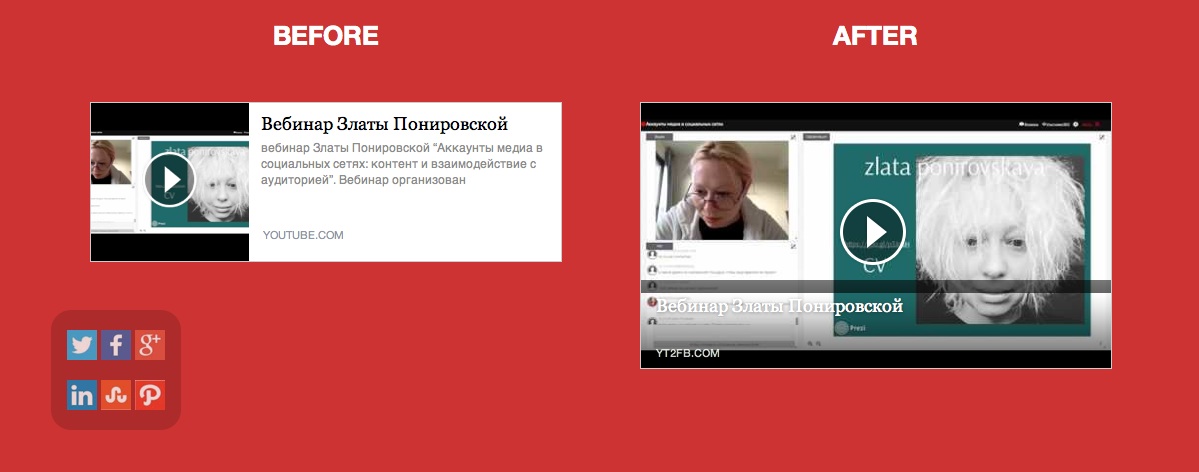Click the AFTER heading
Screen dimensions: 1199x472
[x=875, y=35]
